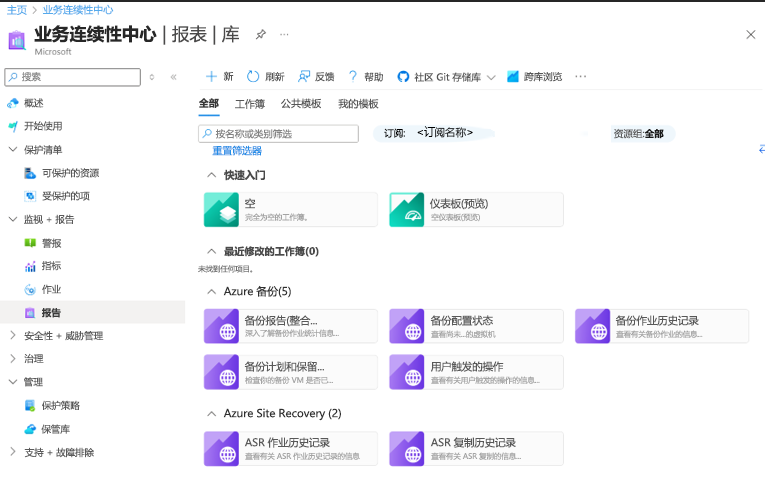The height and width of the screenshot is (496, 765).
Task: Open the toolbar overflow ellipsis menu
Action: click(581, 77)
